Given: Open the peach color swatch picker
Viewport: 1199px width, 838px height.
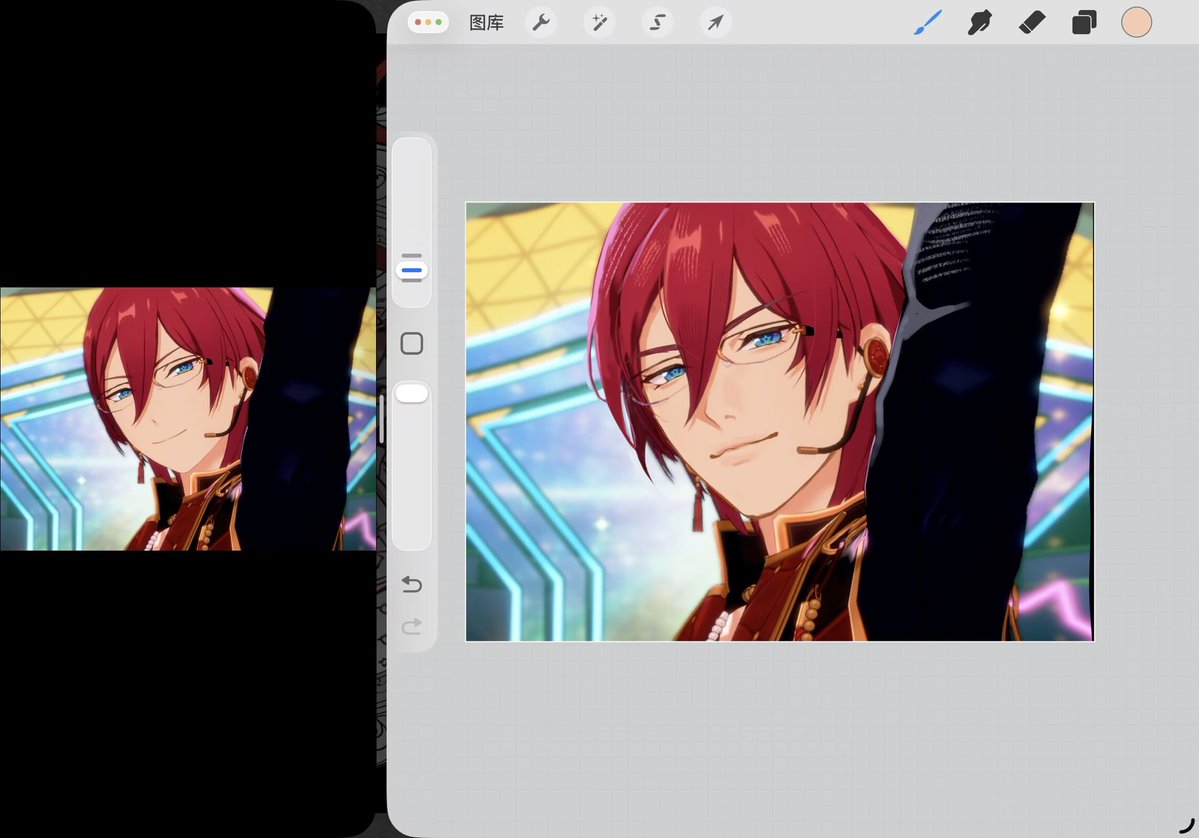Looking at the screenshot, I should (x=1136, y=23).
